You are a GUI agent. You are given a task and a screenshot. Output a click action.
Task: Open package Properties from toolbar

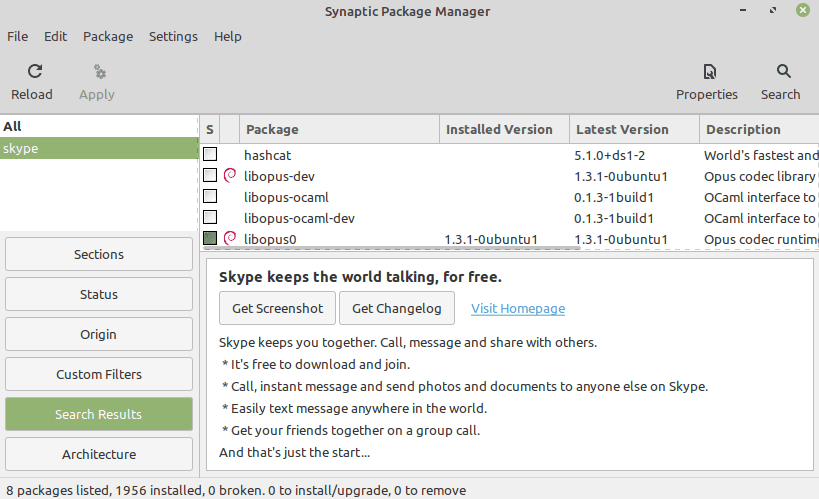click(706, 72)
